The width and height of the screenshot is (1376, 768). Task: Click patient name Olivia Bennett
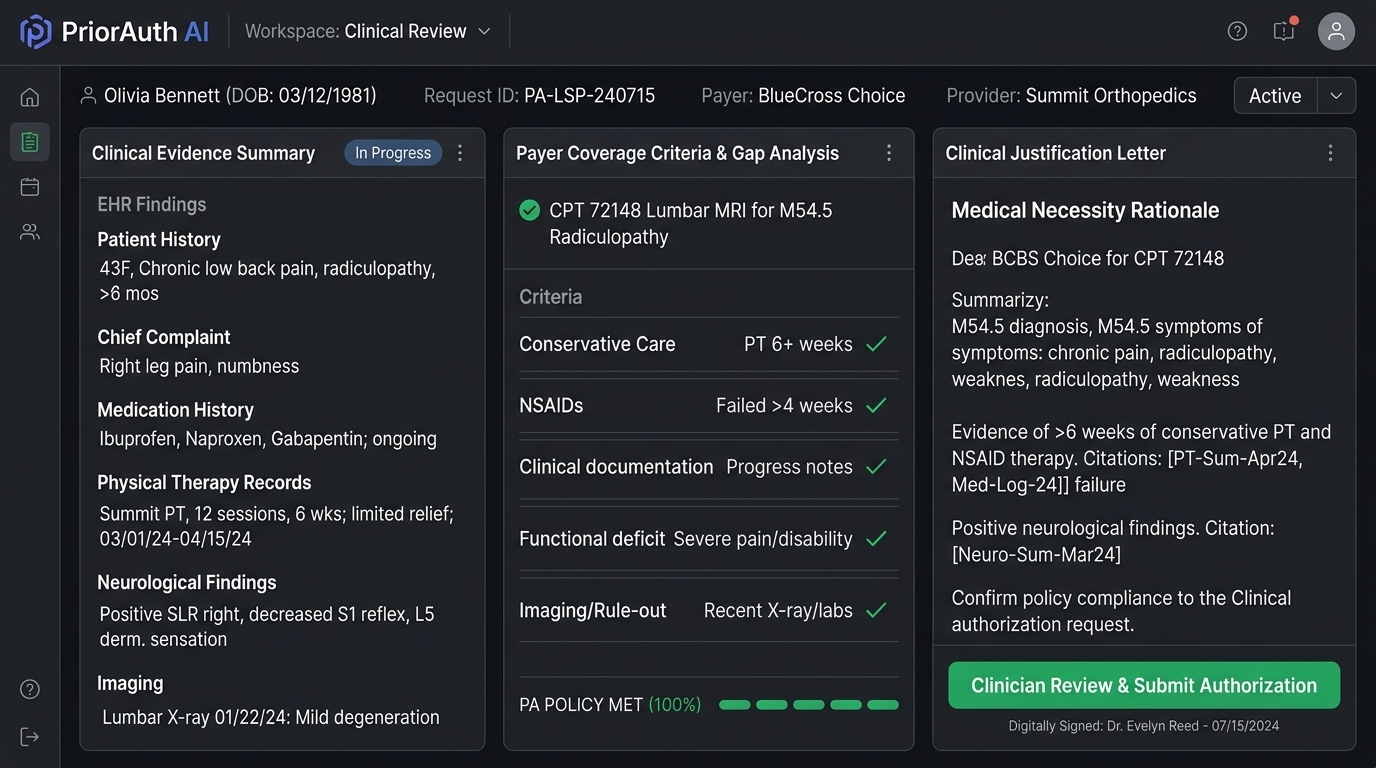(162, 96)
